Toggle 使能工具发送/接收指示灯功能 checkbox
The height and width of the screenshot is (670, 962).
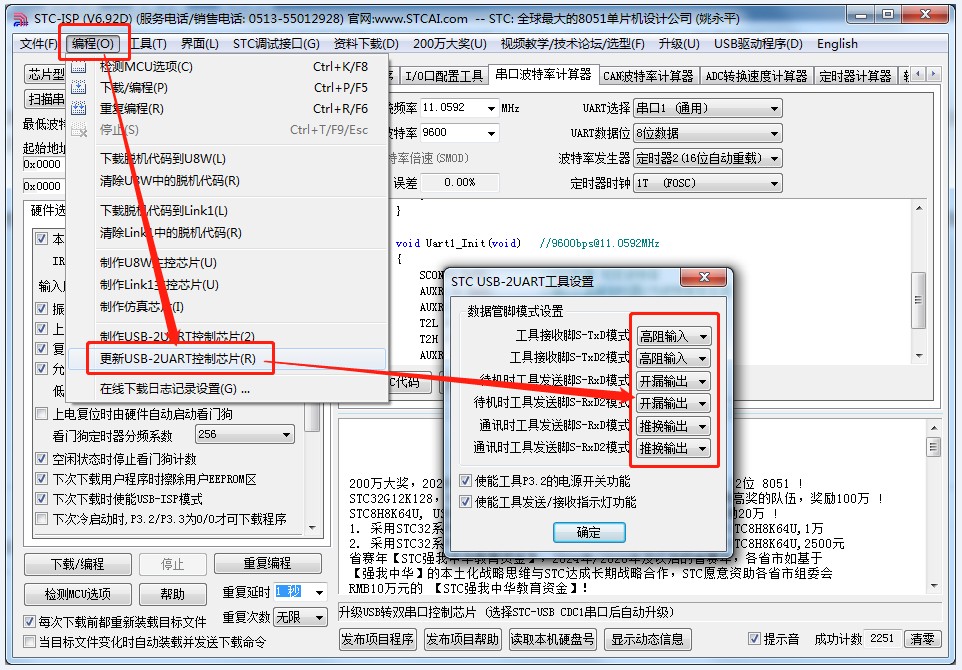466,502
